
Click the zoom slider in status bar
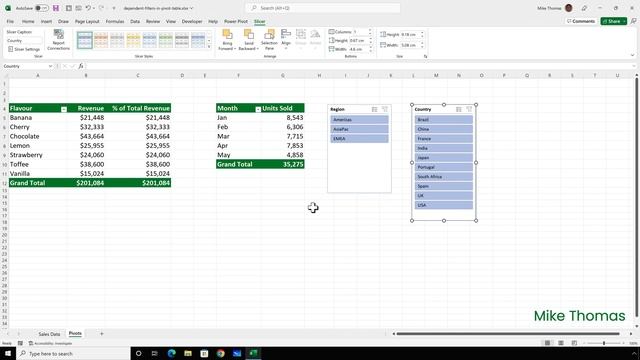point(604,343)
